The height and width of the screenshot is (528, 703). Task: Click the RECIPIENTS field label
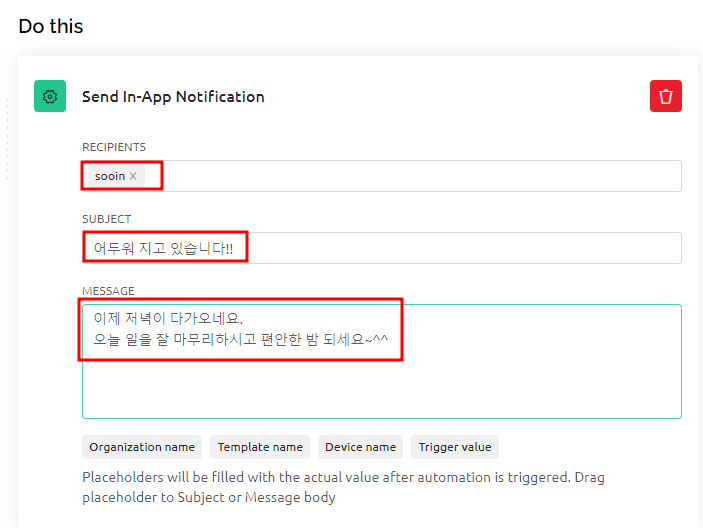click(x=114, y=147)
